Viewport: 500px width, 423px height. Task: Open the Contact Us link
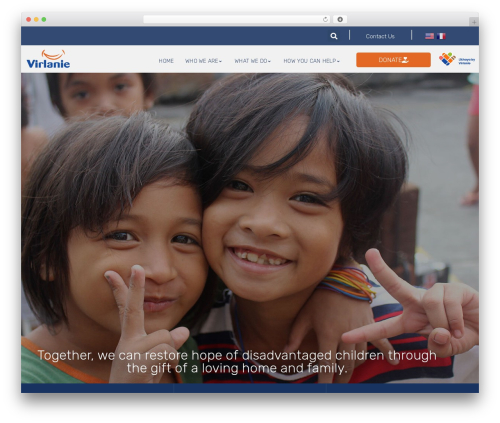click(x=380, y=36)
